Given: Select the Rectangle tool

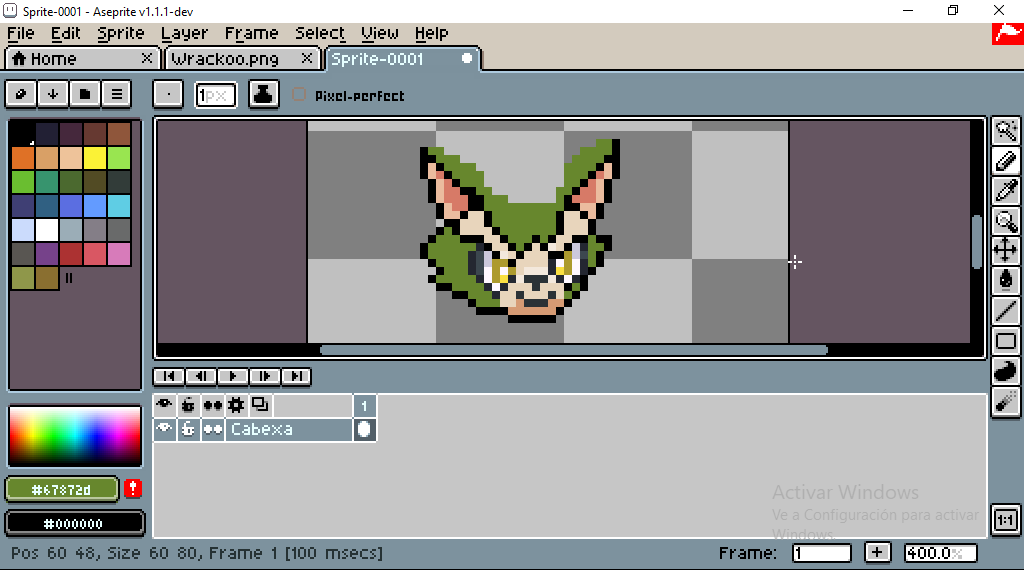Looking at the screenshot, I should [1006, 341].
